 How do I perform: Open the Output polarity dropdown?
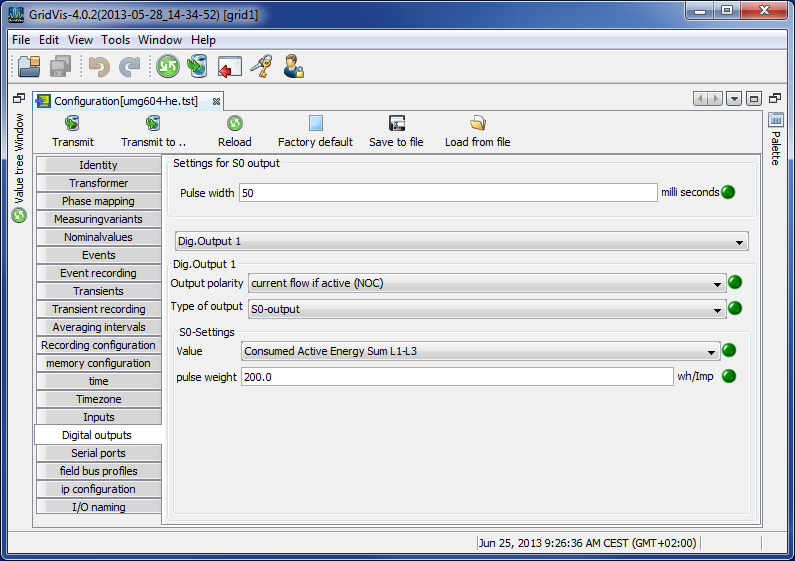tap(718, 284)
